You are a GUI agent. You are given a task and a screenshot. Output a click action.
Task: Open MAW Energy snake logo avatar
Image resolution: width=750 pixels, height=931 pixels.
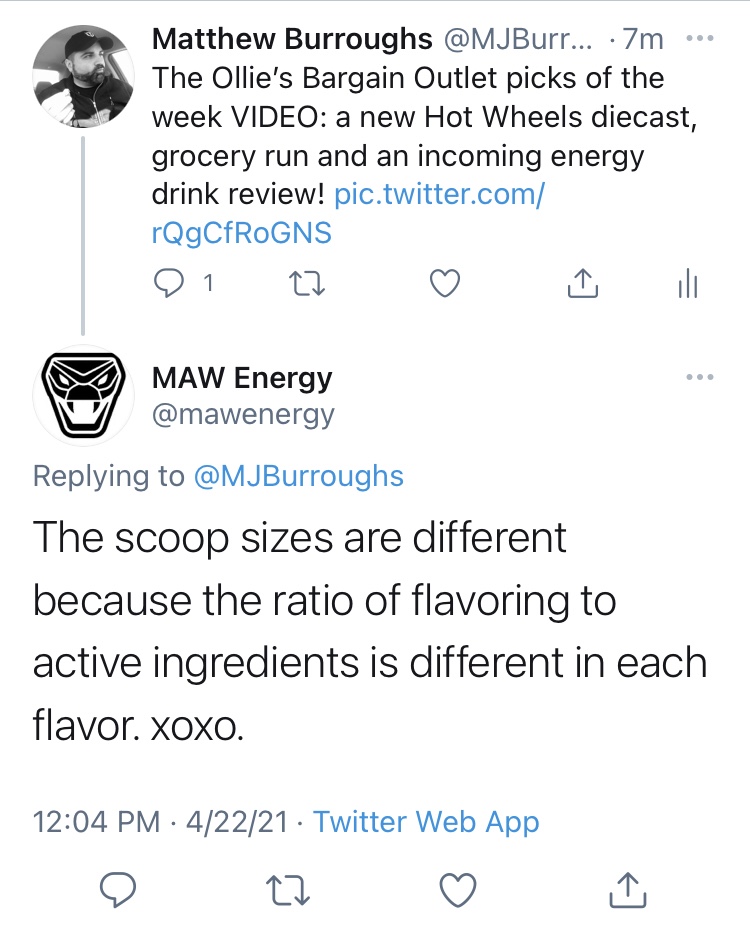coord(83,396)
